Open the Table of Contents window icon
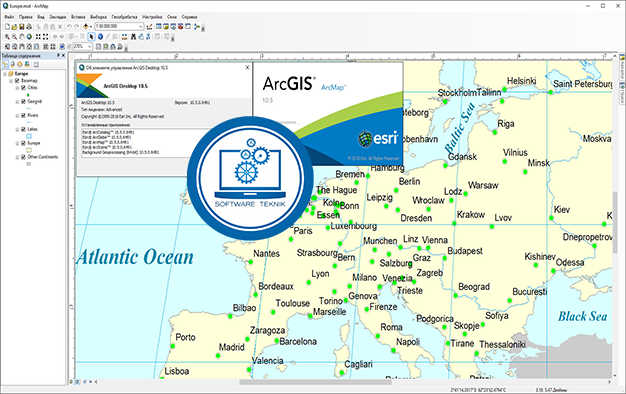 tap(158, 27)
